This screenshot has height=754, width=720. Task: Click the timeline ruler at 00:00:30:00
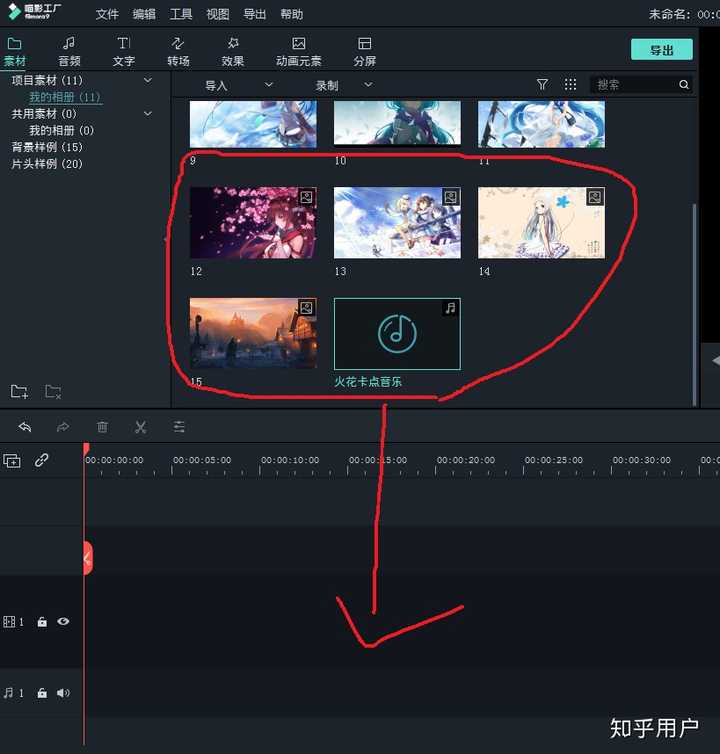pos(641,461)
